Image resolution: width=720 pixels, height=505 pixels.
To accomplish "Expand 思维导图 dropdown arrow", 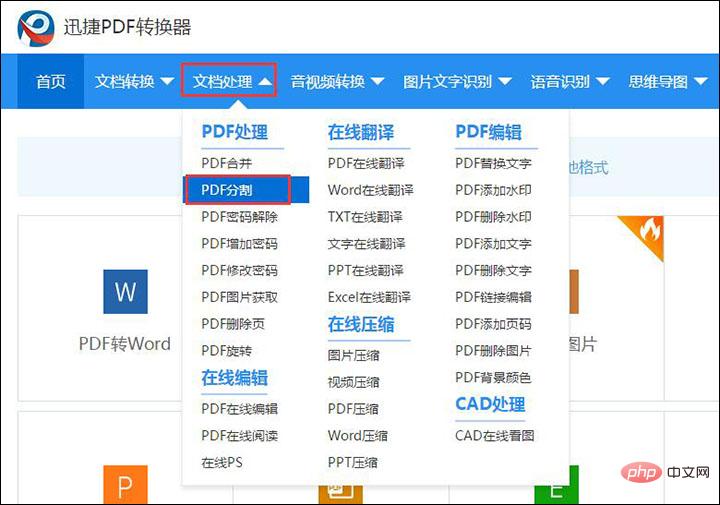I will click(x=700, y=82).
